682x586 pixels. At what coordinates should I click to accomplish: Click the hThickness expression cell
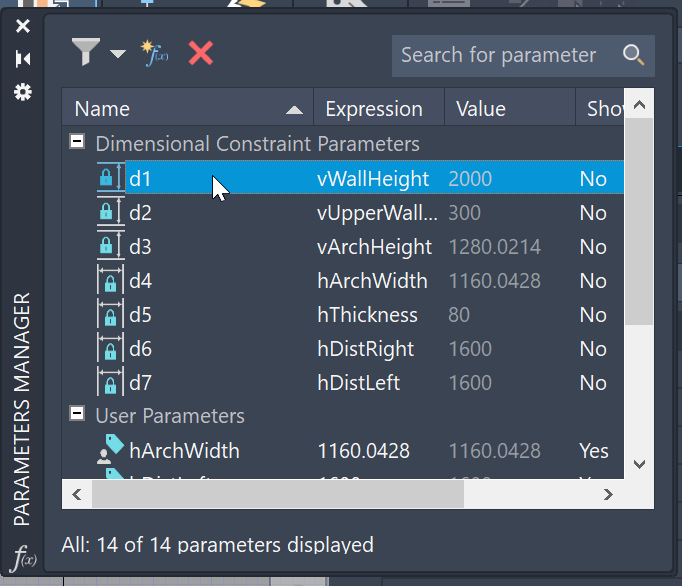point(368,315)
